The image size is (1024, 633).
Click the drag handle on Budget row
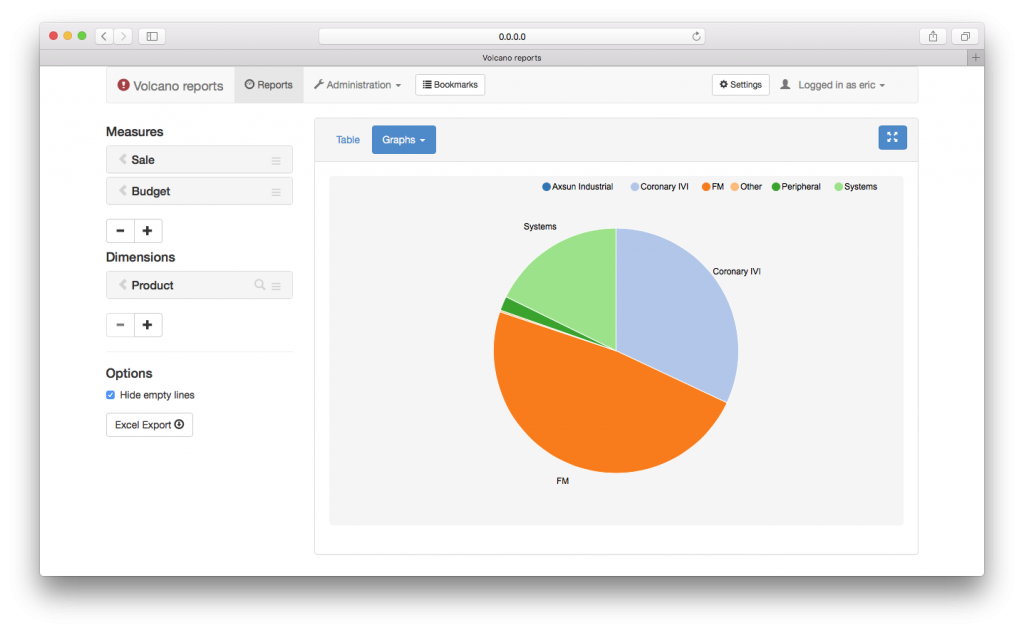pos(276,192)
